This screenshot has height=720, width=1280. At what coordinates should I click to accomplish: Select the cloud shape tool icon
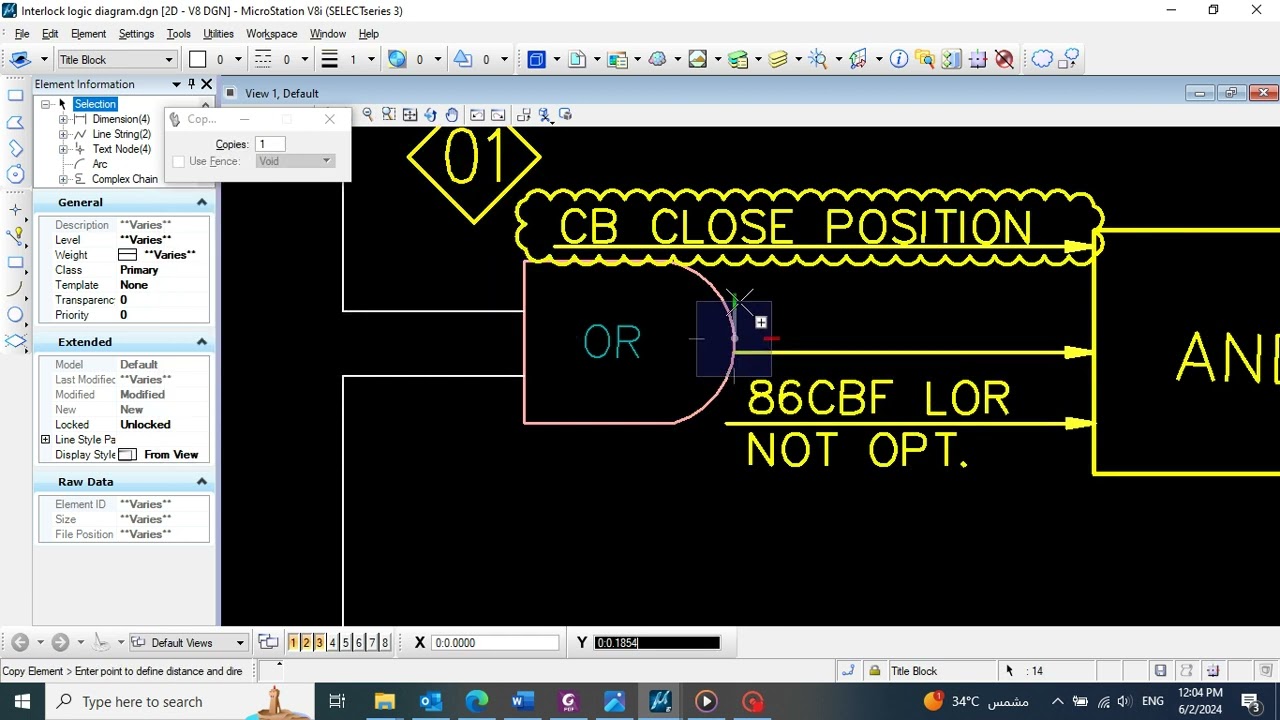[x=1042, y=60]
